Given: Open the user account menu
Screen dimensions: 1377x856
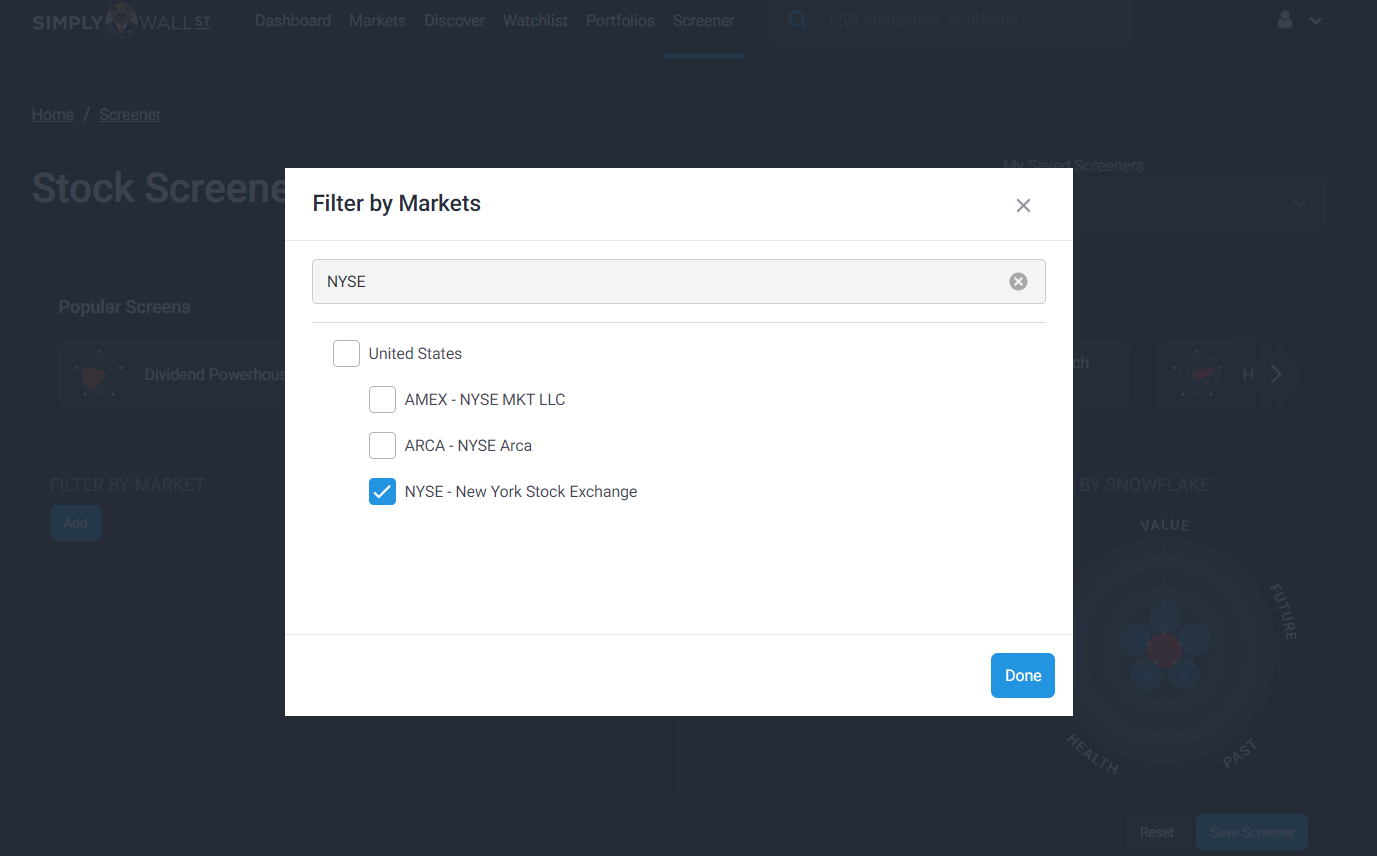Looking at the screenshot, I should 1299,20.
